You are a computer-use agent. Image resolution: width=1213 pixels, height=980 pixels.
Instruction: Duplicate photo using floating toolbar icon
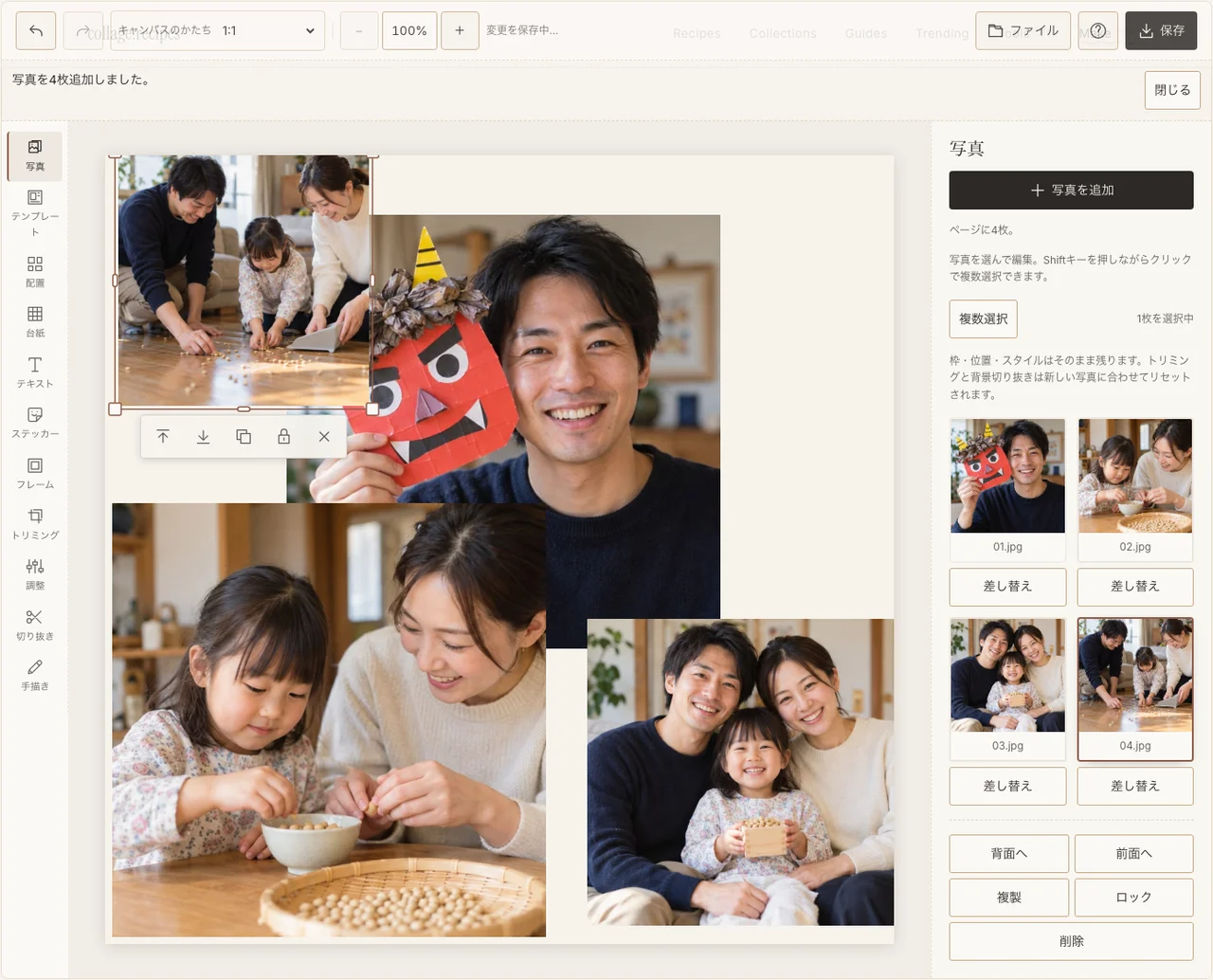(244, 437)
